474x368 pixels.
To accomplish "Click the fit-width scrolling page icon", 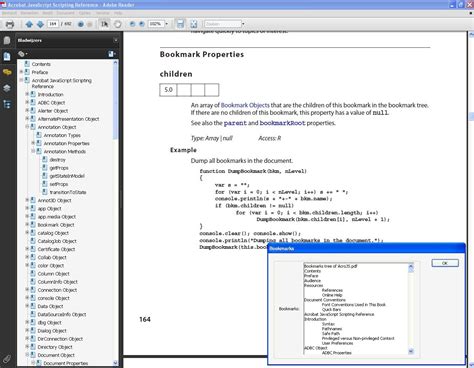I will coord(181,24).
